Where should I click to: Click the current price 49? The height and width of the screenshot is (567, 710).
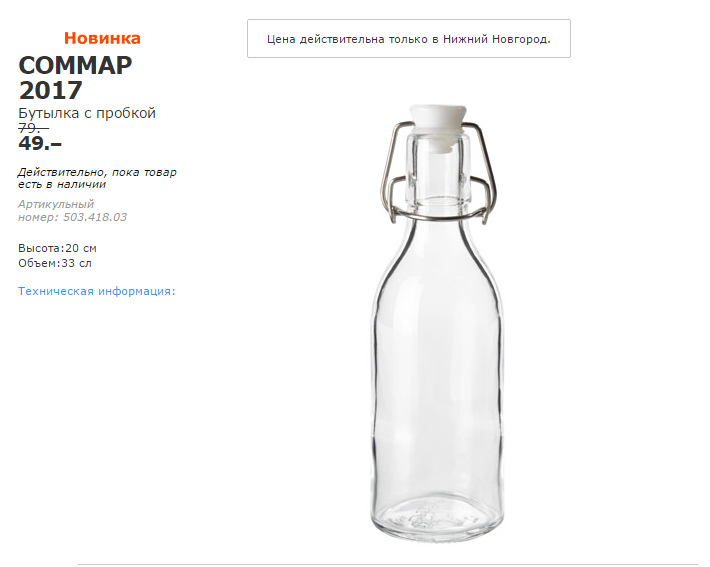point(40,143)
